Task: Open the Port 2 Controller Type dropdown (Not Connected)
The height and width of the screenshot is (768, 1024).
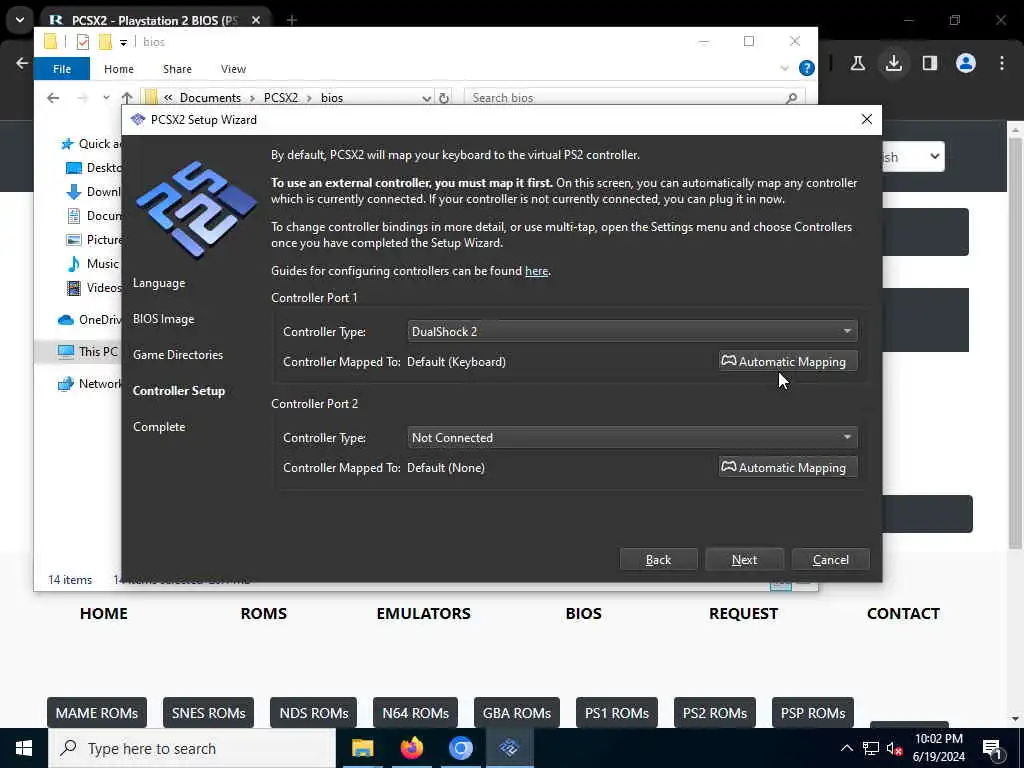Action: pos(632,438)
